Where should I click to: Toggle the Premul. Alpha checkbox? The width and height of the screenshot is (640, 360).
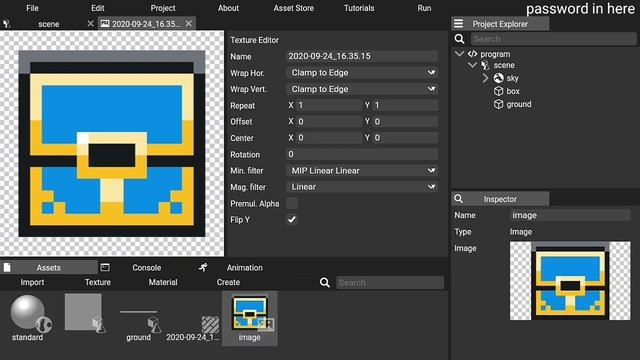coord(291,203)
